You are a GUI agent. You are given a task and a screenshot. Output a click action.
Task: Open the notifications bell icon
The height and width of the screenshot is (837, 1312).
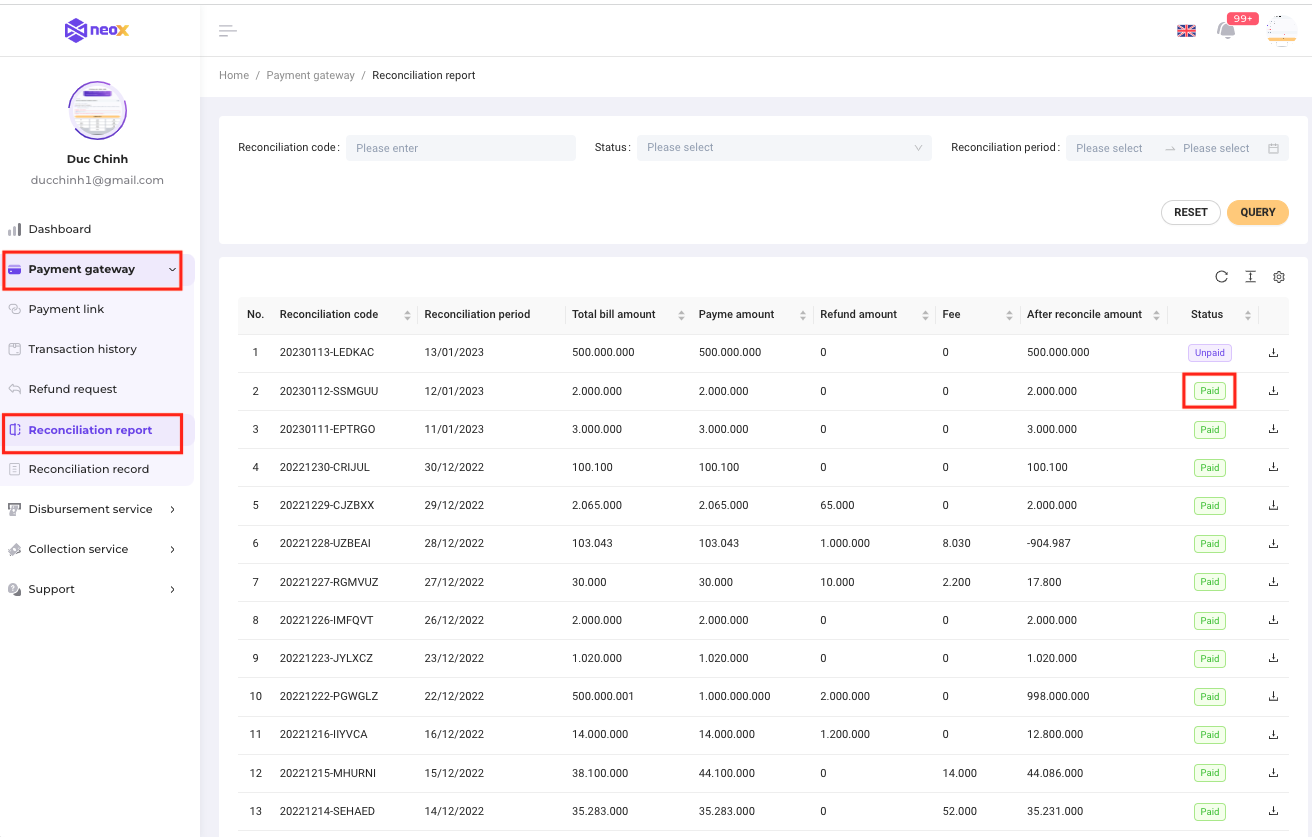pyautogui.click(x=1226, y=30)
